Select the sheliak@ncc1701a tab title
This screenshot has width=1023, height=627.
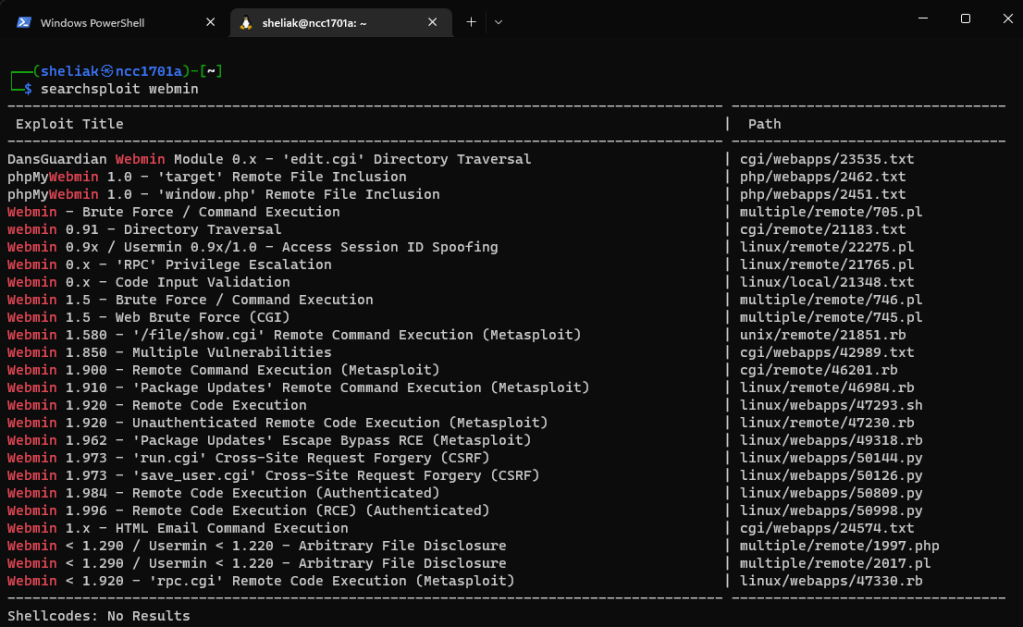[315, 22]
